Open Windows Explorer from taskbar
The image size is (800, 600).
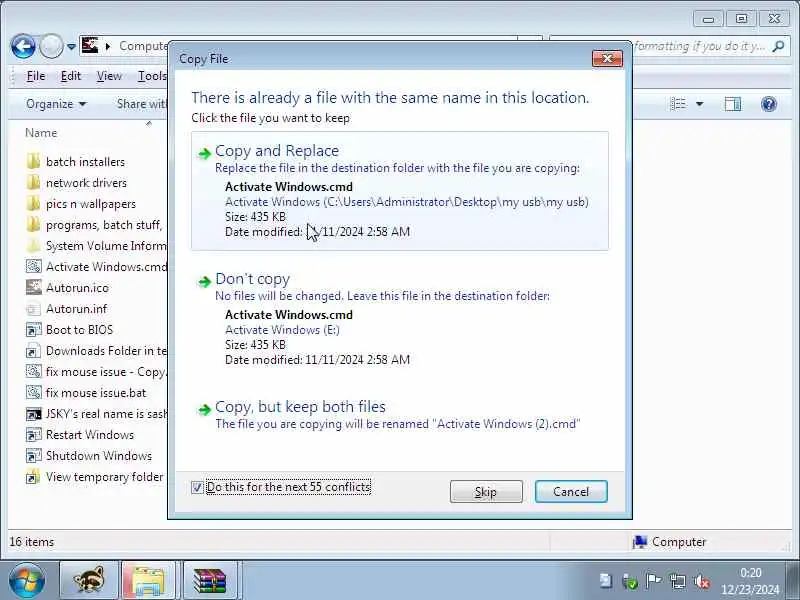(148, 580)
